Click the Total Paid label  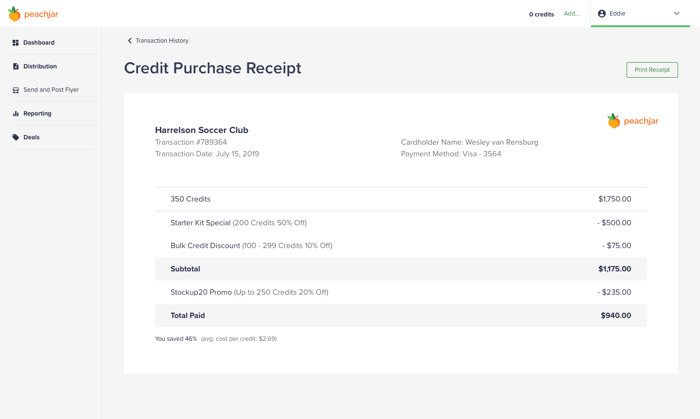(x=188, y=315)
